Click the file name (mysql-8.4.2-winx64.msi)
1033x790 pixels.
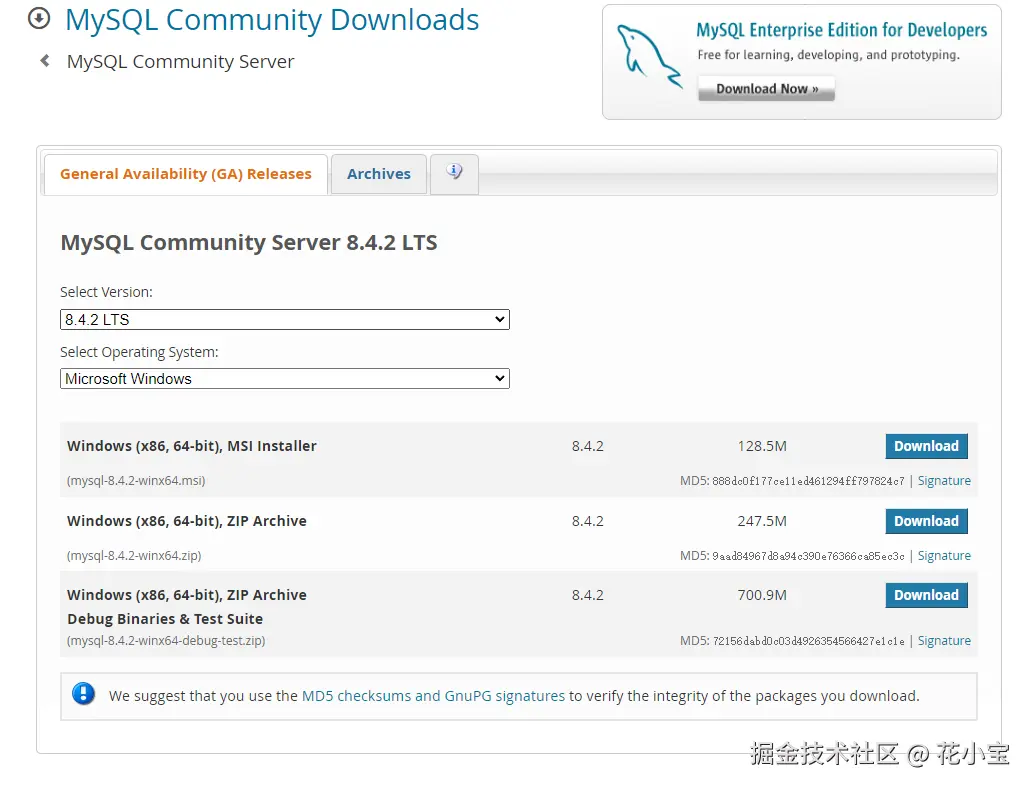tap(136, 481)
